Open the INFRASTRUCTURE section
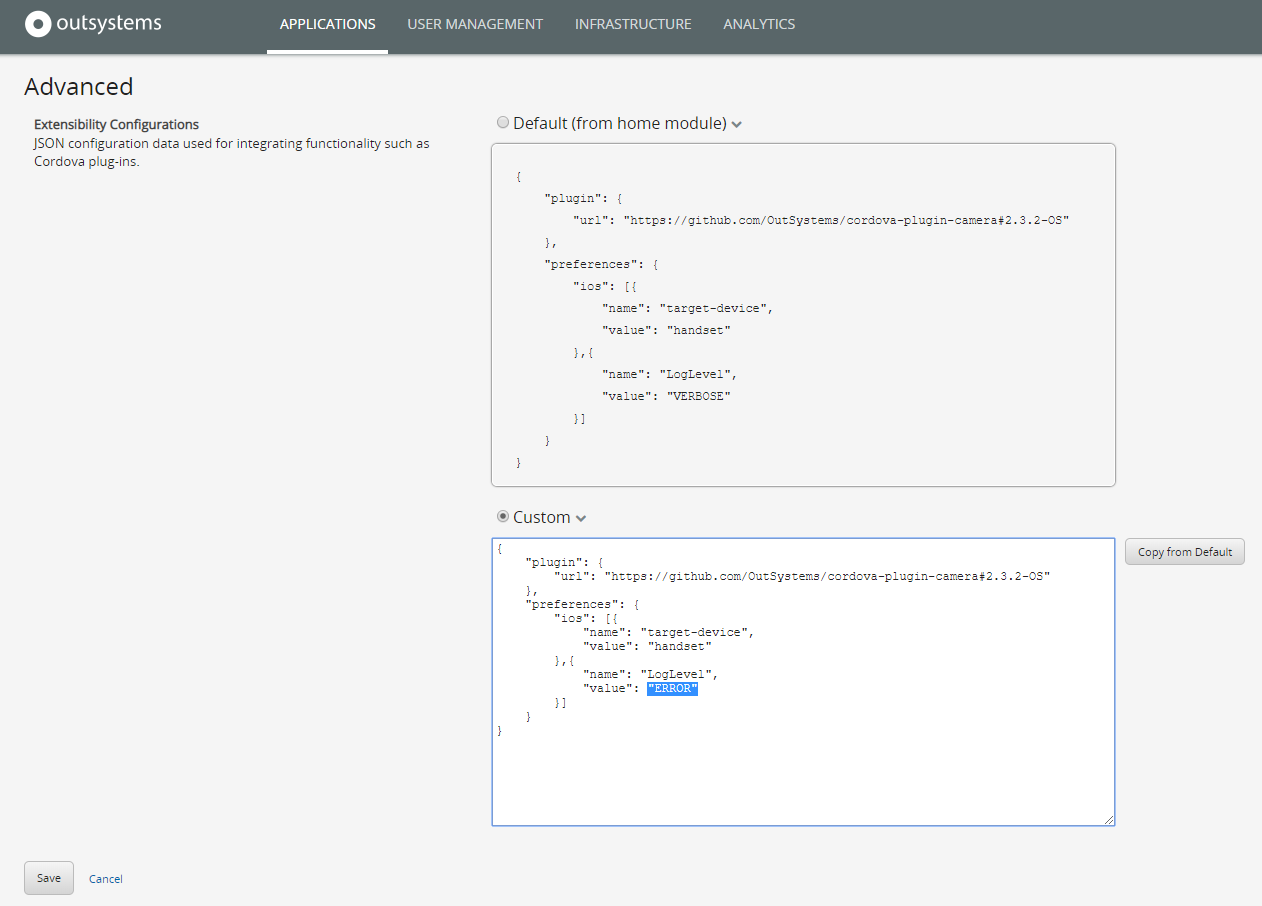 [x=632, y=24]
